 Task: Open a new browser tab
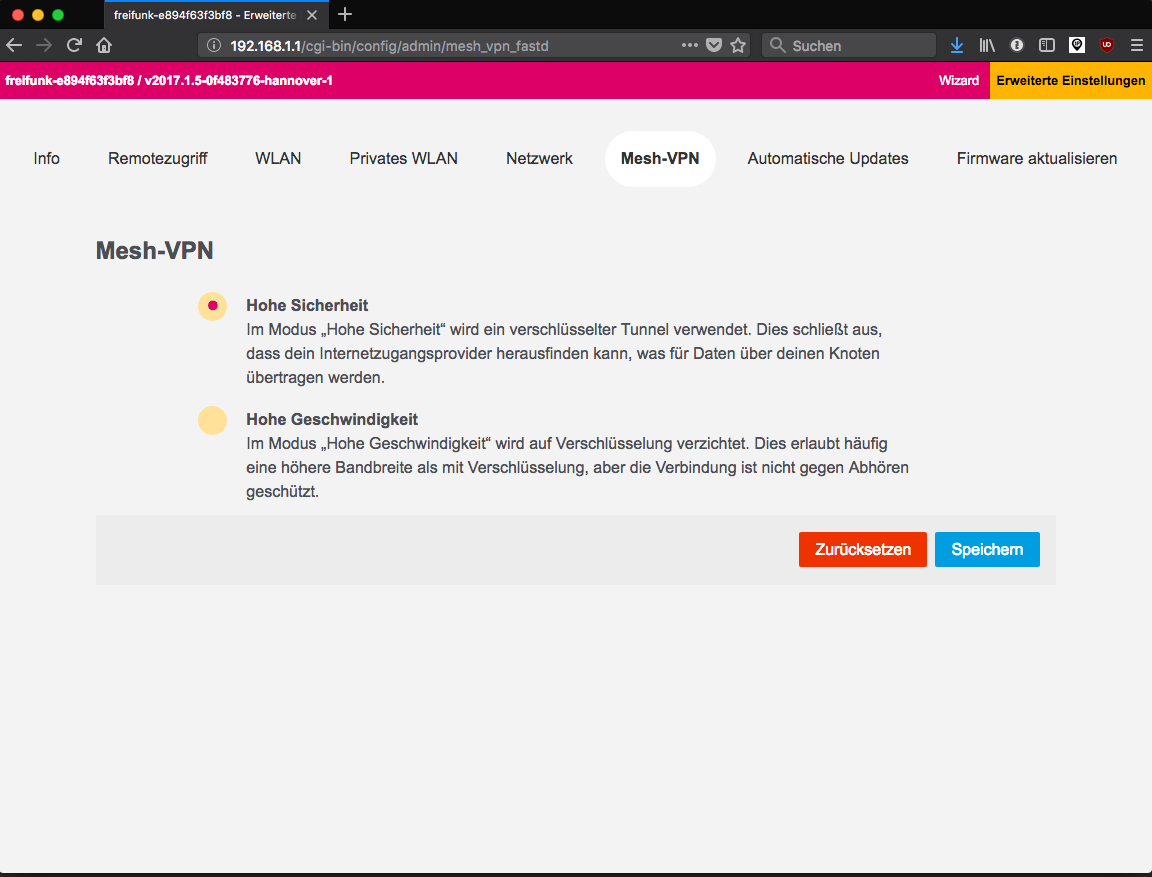346,14
